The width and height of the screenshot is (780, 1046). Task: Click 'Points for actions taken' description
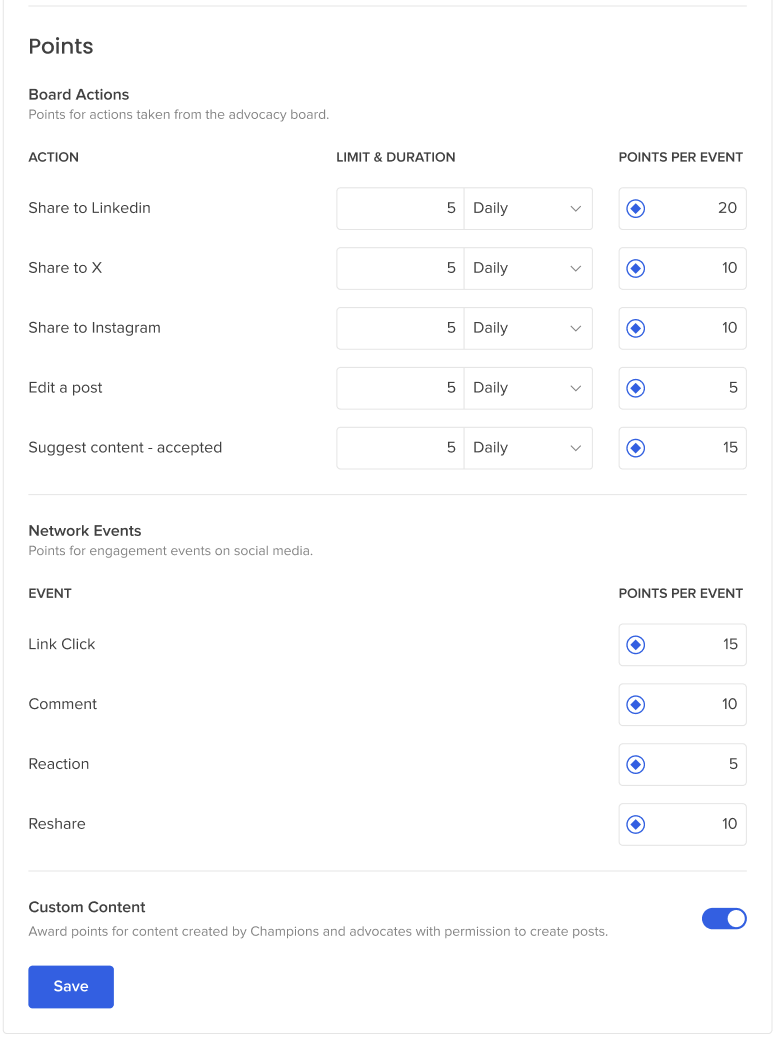[x=178, y=115]
